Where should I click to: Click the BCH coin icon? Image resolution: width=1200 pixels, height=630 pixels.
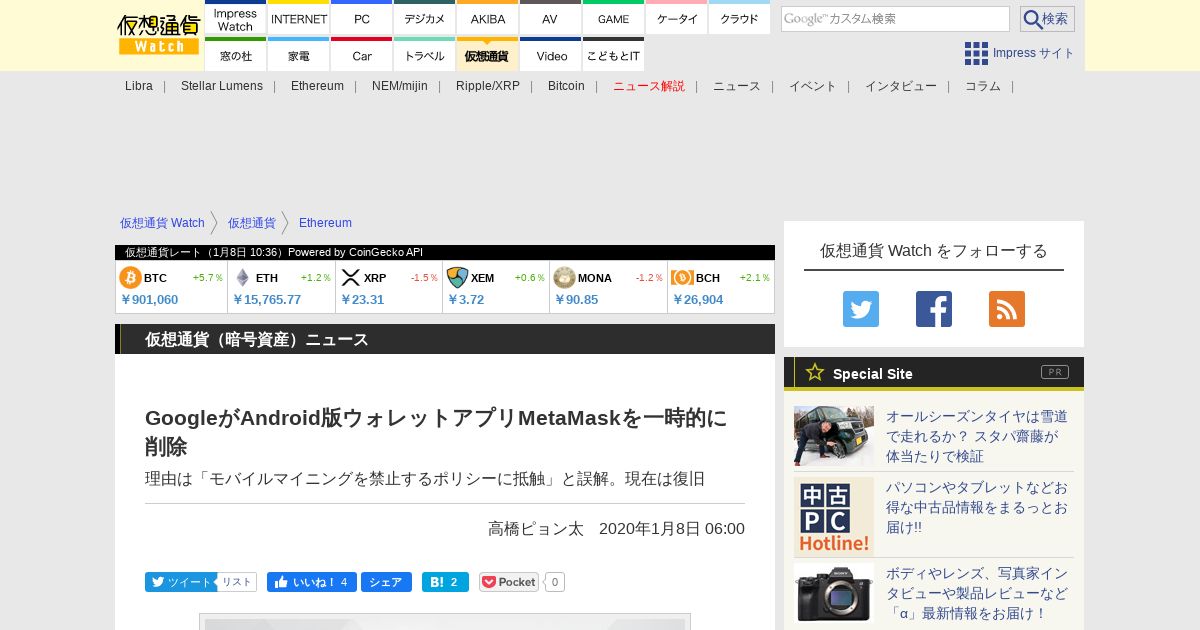pyautogui.click(x=682, y=278)
